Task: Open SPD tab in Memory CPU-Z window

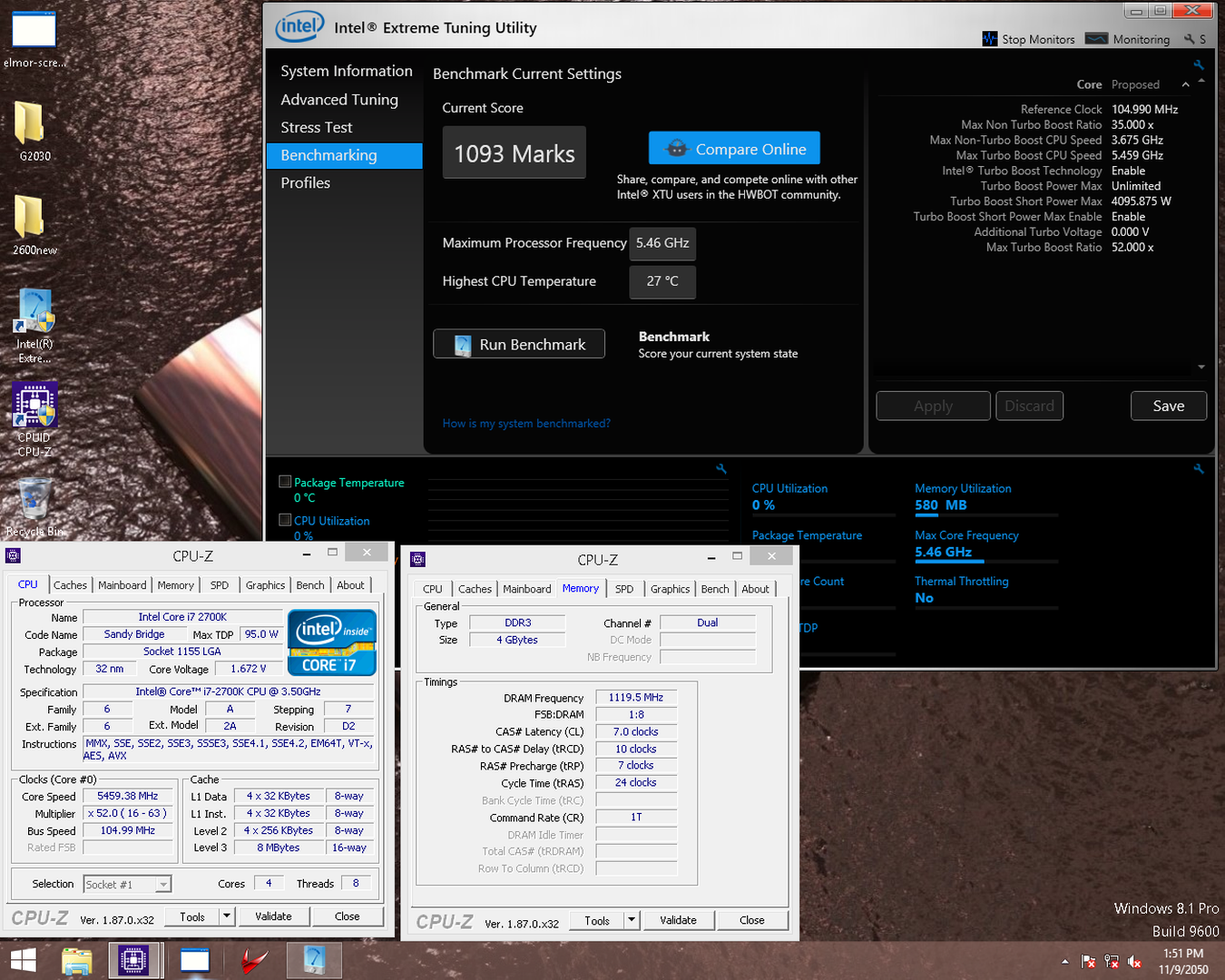Action: point(624,589)
